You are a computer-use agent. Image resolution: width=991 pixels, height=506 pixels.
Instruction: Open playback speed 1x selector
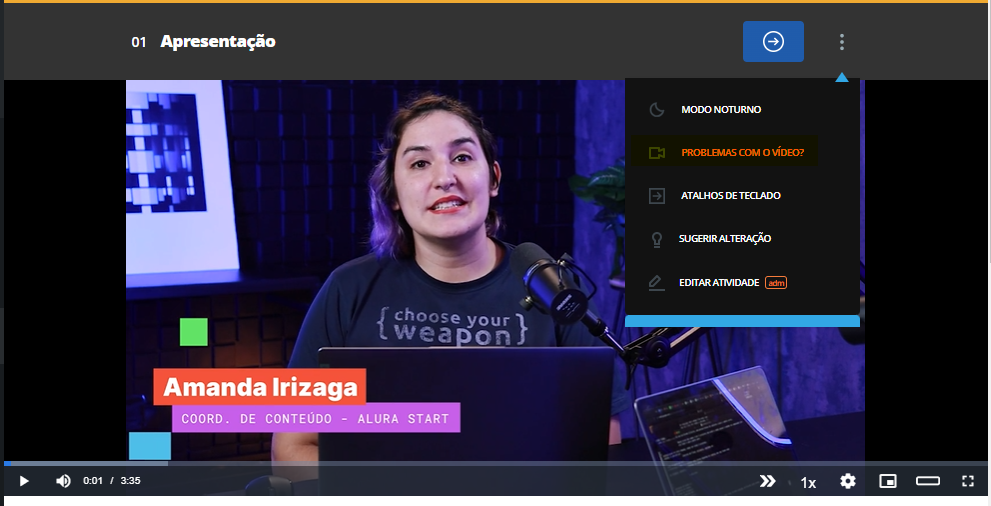[x=808, y=482]
